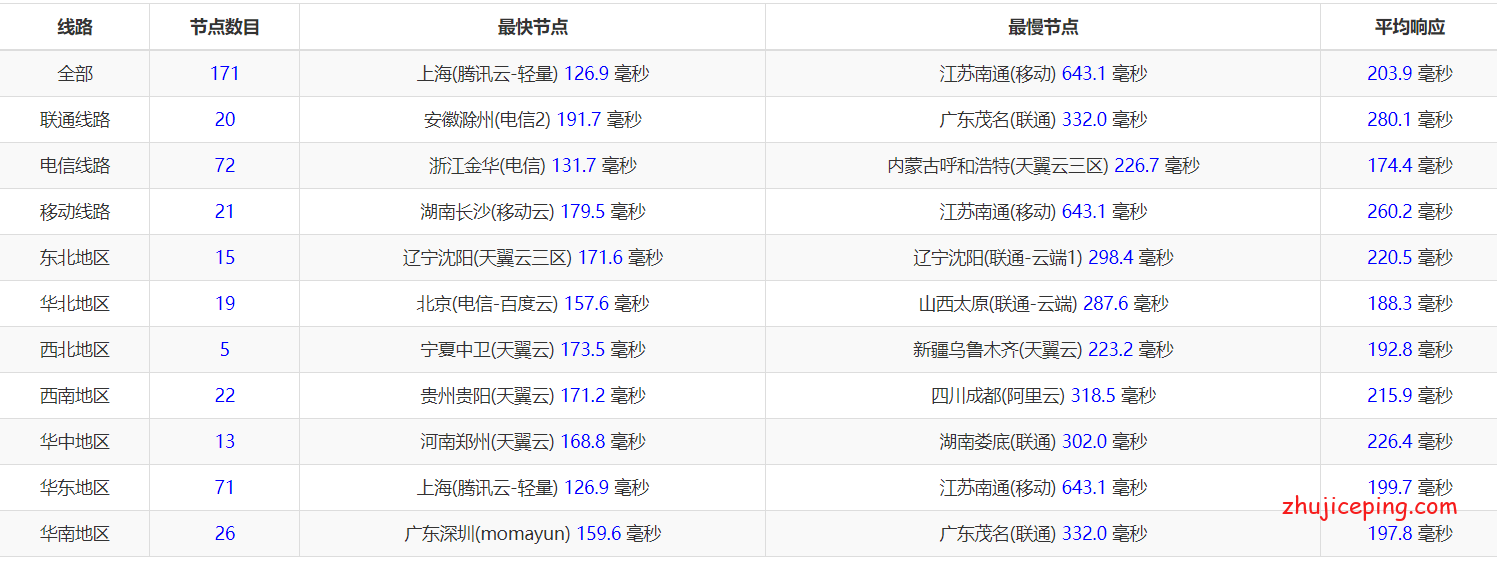Click average response 192.8 毫秒
The image size is (1497, 561).
(x=1410, y=350)
